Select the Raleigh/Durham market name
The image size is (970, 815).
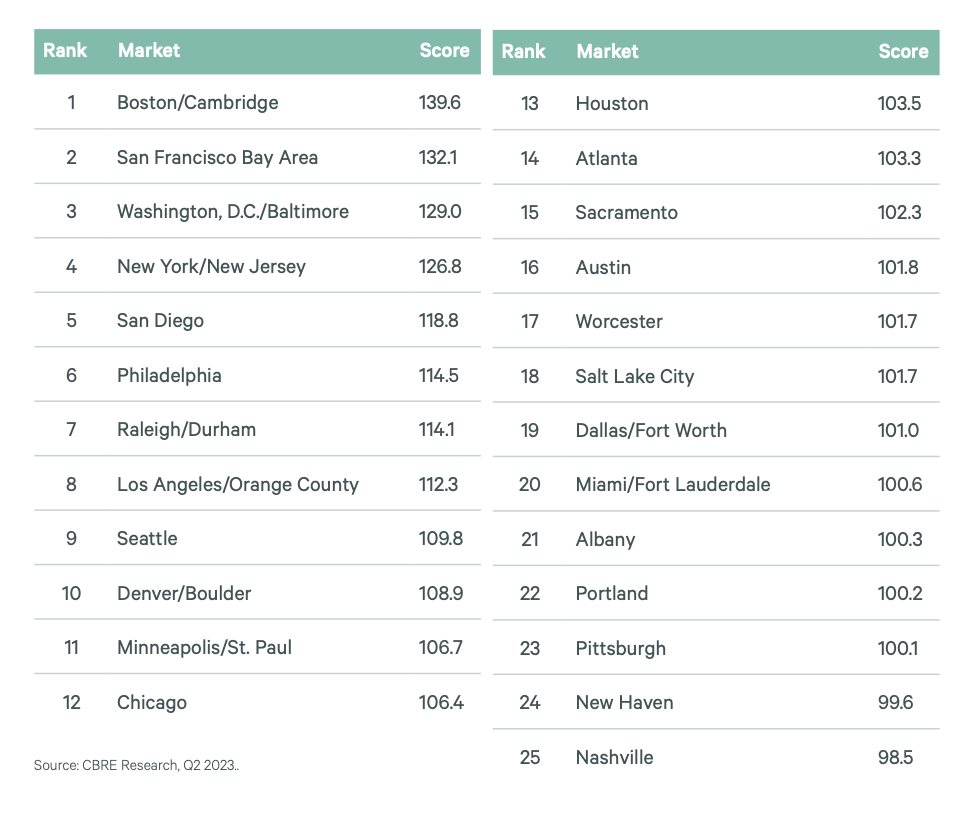click(186, 429)
